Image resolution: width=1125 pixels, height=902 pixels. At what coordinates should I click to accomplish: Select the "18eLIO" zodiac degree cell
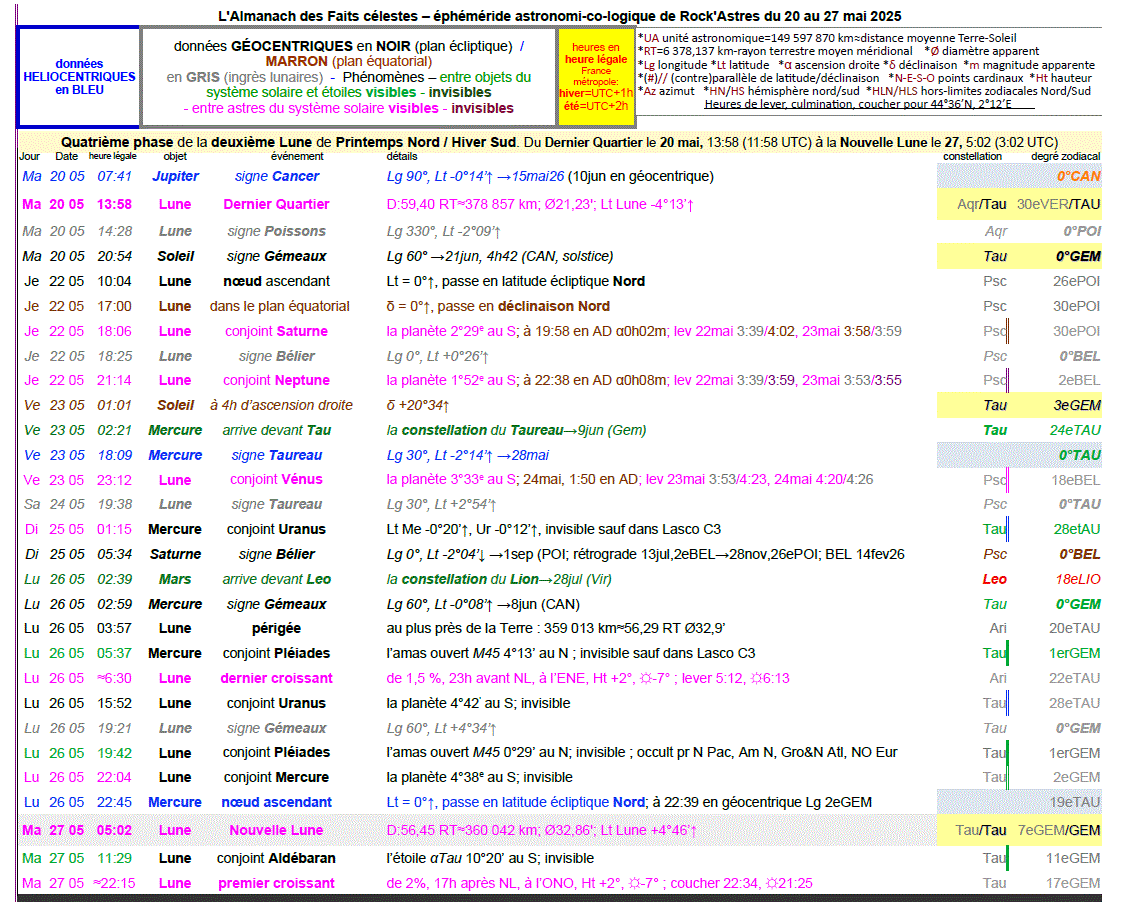[1078, 579]
